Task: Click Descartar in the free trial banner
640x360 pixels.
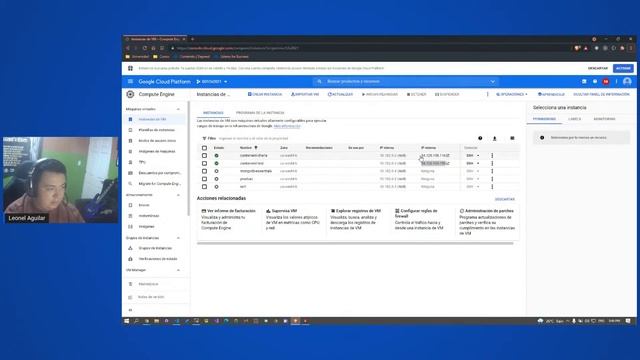Action: click(x=598, y=68)
